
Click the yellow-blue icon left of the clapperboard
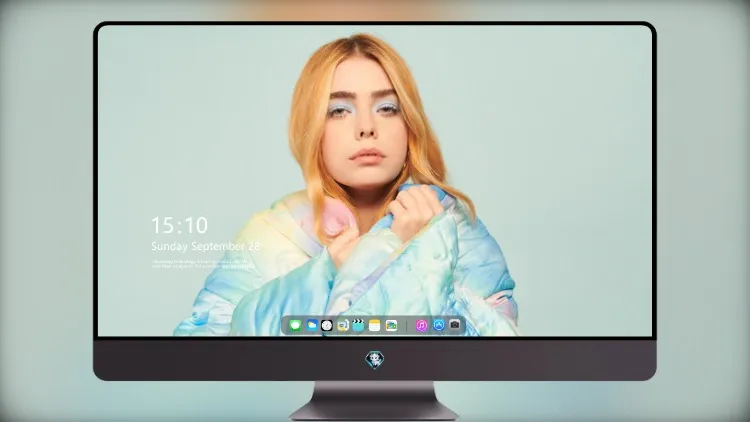coord(342,326)
